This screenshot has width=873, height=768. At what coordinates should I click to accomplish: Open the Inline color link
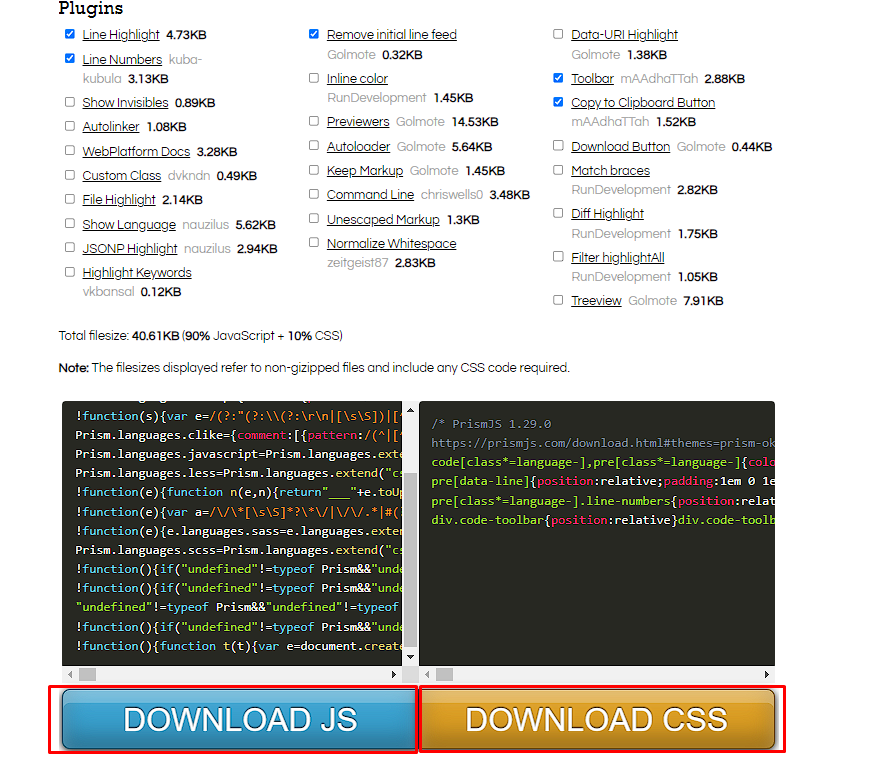pos(357,79)
